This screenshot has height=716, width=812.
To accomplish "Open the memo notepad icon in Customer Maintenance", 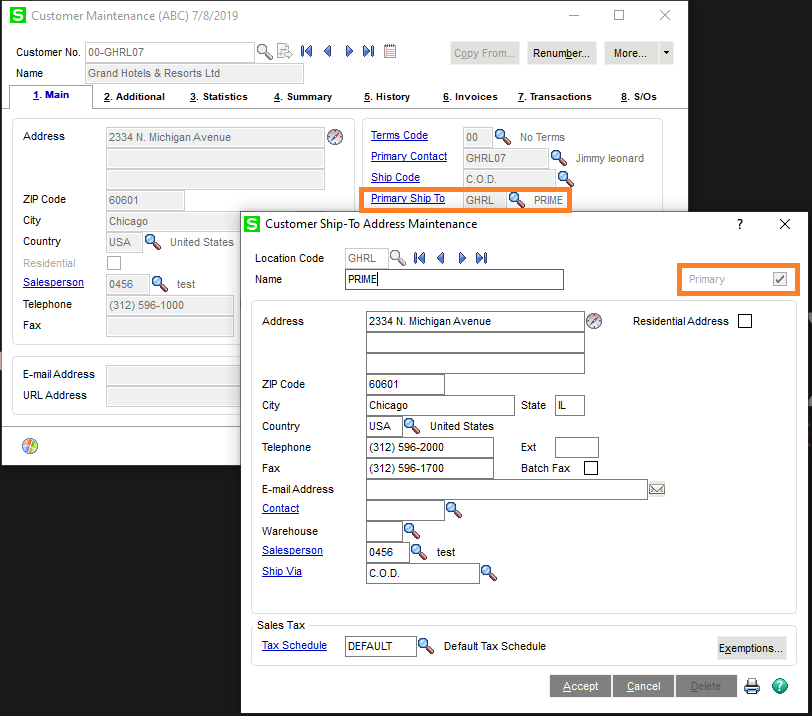I will click(x=390, y=51).
